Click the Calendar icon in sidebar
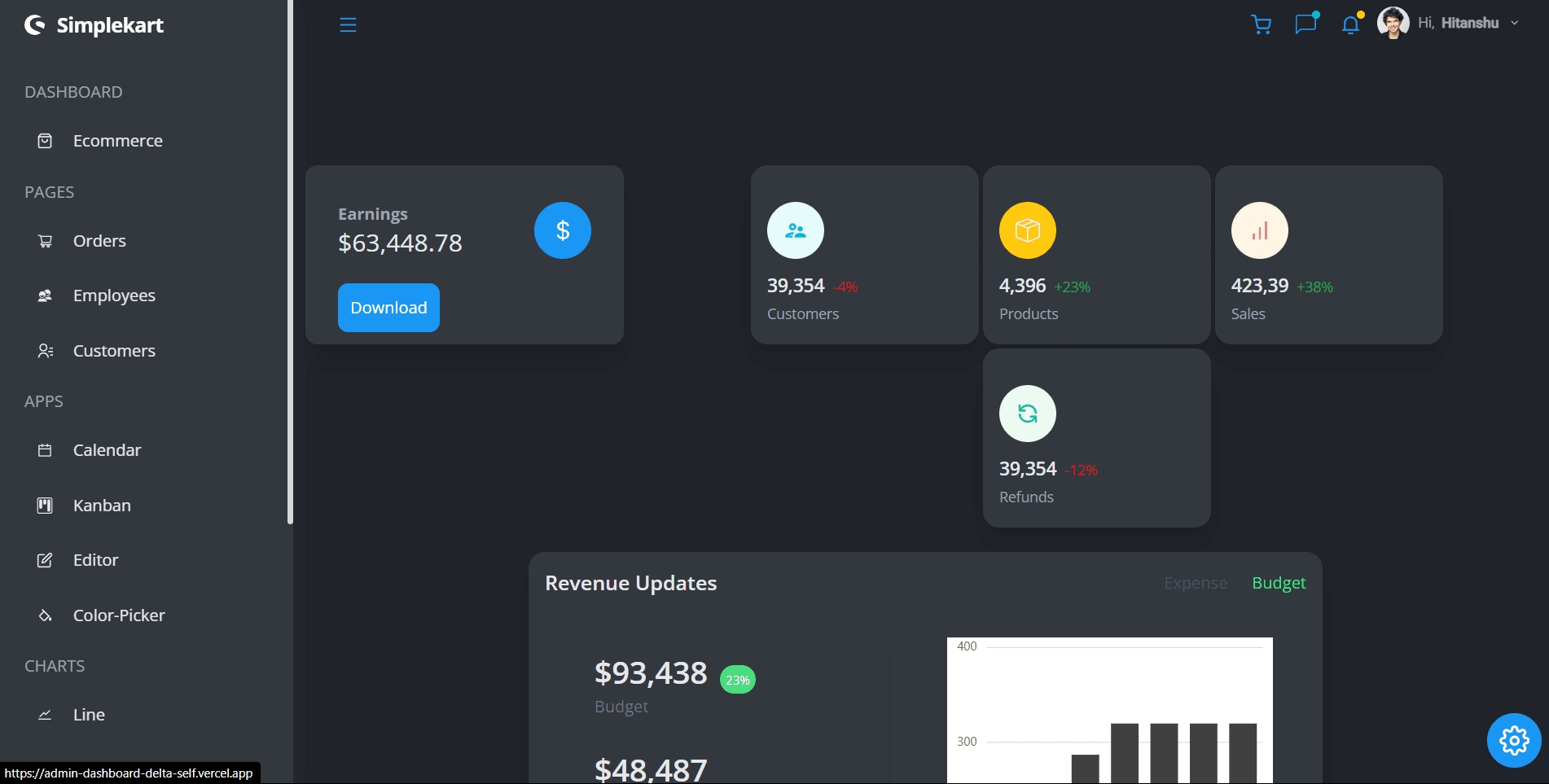The height and width of the screenshot is (784, 1549). pyautogui.click(x=45, y=450)
